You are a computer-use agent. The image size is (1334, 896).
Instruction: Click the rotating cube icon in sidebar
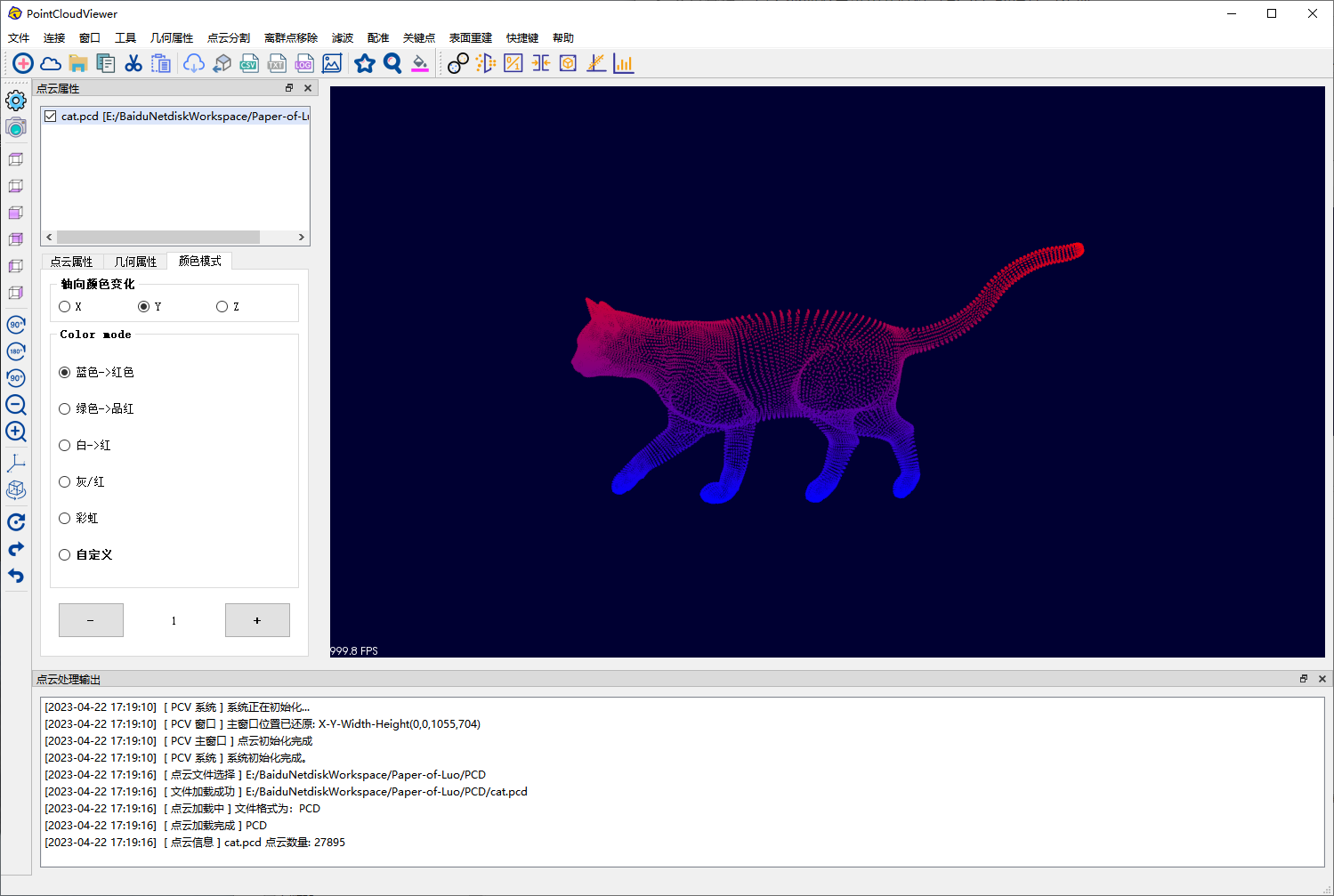pos(16,490)
